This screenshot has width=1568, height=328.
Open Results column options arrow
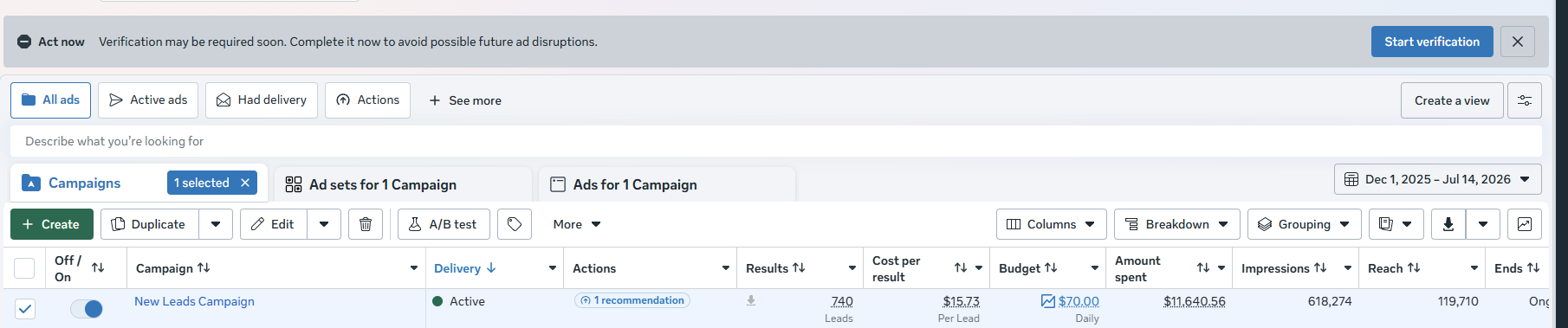point(852,268)
